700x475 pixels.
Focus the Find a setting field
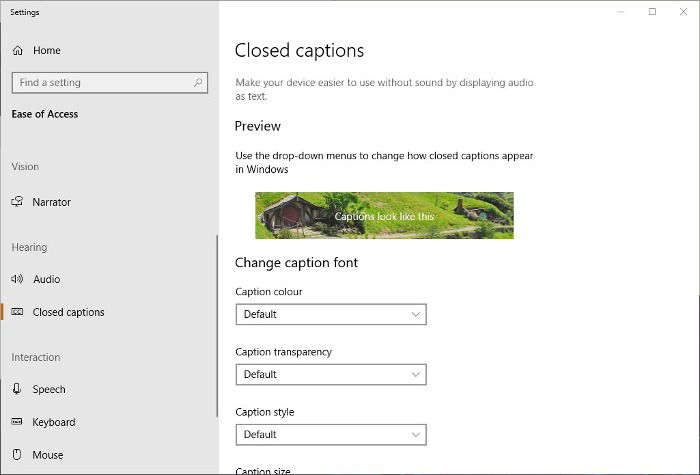110,83
